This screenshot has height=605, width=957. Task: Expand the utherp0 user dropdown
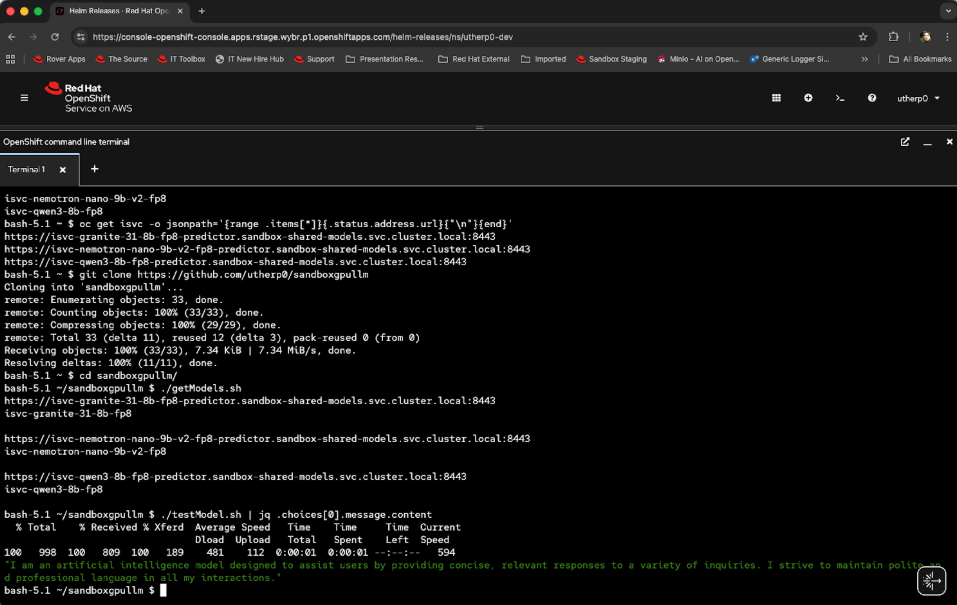(917, 98)
